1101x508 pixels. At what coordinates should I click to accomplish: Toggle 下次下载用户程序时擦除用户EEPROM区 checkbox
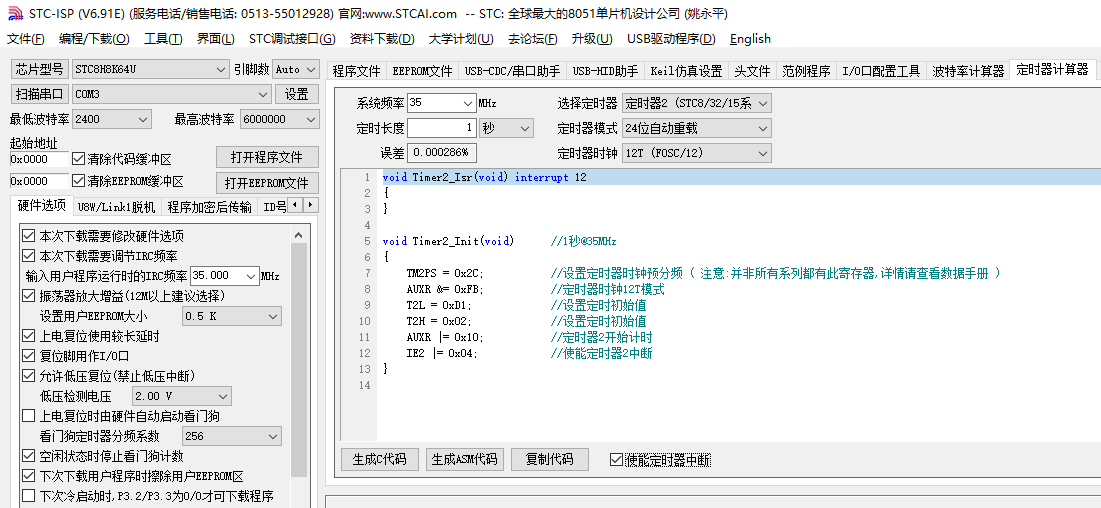[x=28, y=476]
